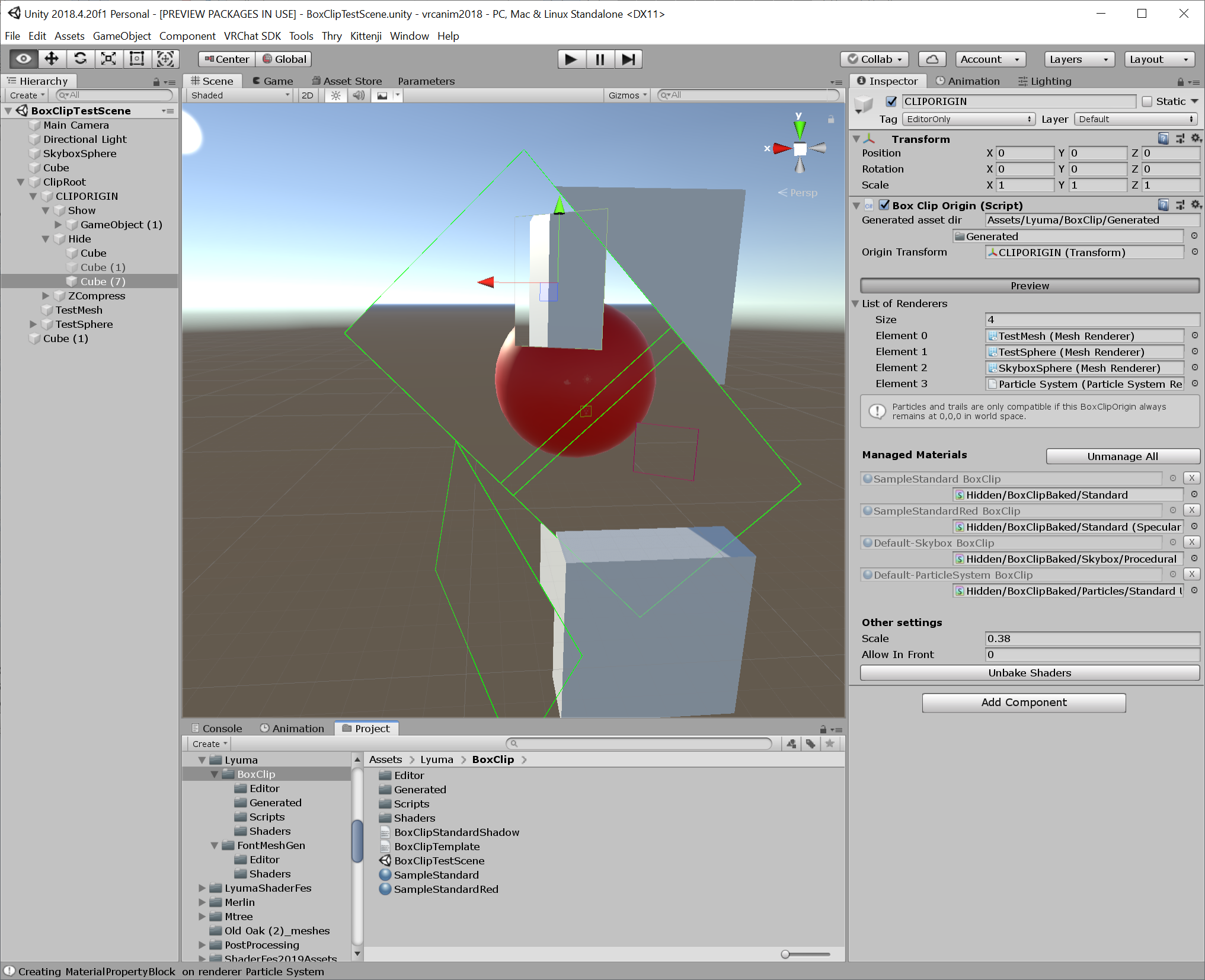Open the Layers dropdown
The image size is (1205, 980).
point(1079,59)
